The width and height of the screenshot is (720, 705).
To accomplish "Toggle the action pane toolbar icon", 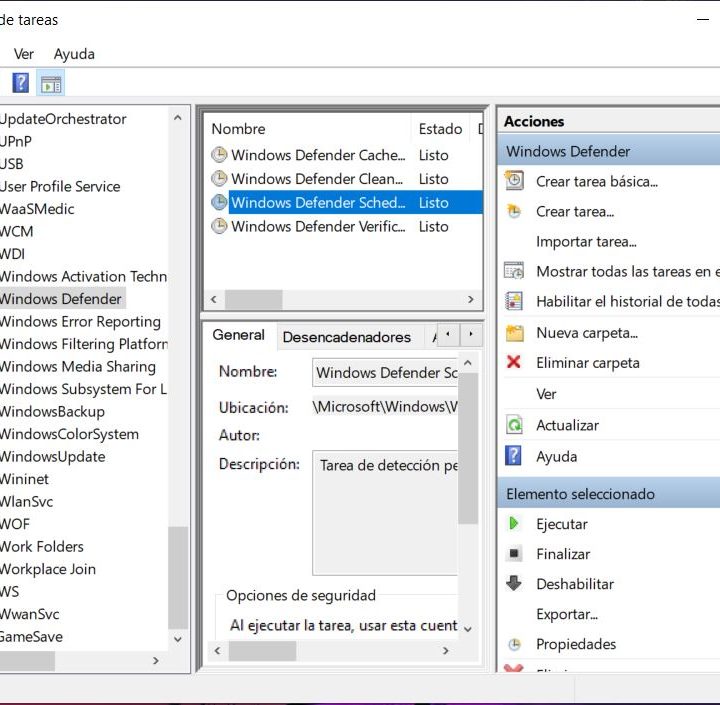I will pos(51,83).
